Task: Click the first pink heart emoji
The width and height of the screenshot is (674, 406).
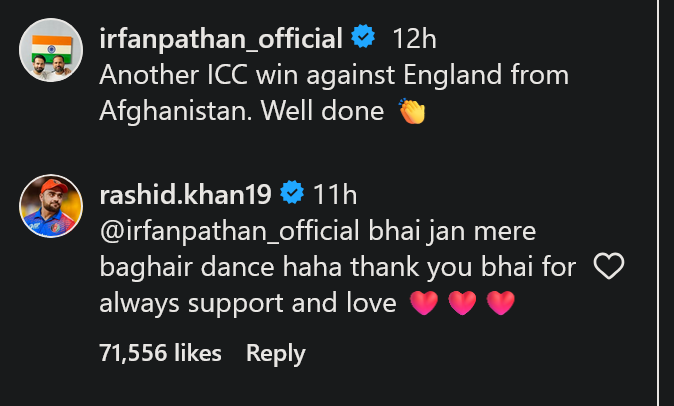Action: pyautogui.click(x=424, y=303)
